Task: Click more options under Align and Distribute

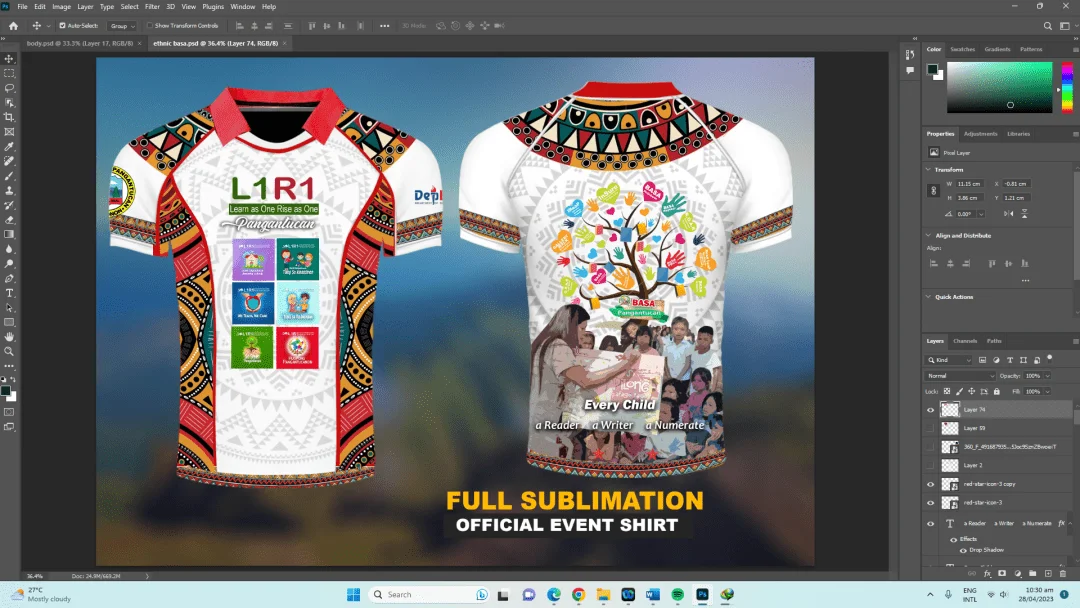Action: [1026, 280]
